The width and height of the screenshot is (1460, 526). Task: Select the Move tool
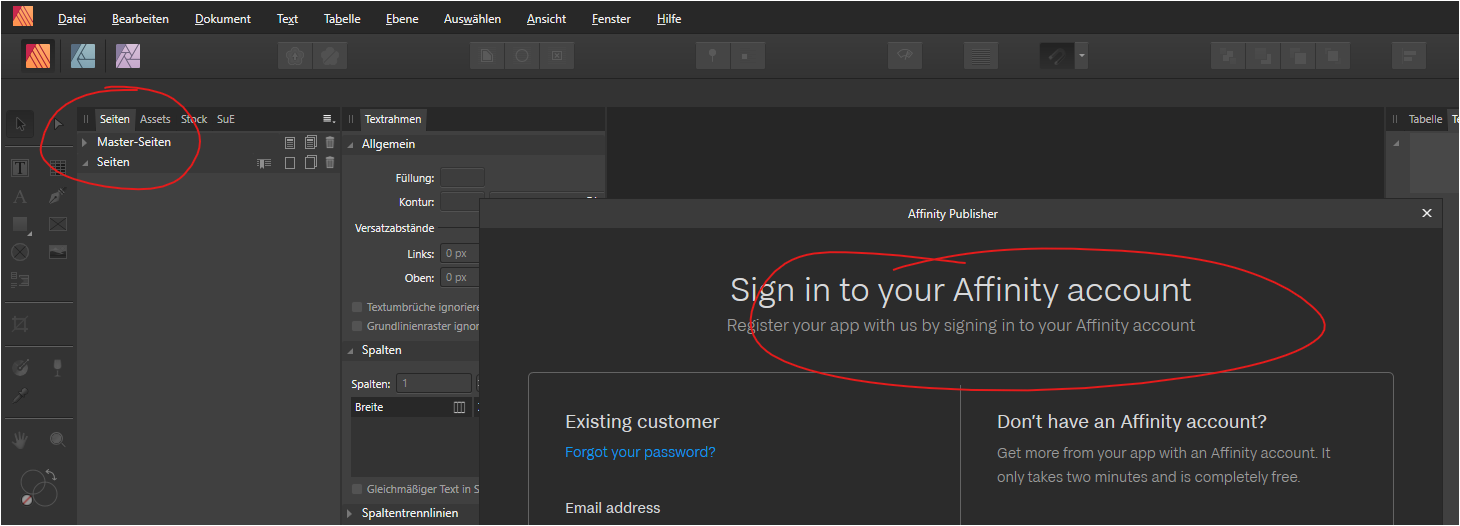20,124
